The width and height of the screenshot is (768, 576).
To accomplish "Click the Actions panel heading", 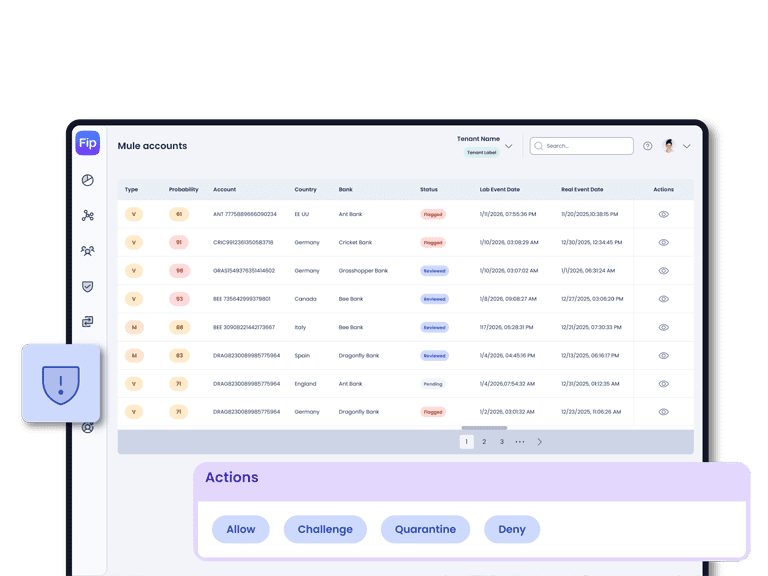I will point(232,478).
